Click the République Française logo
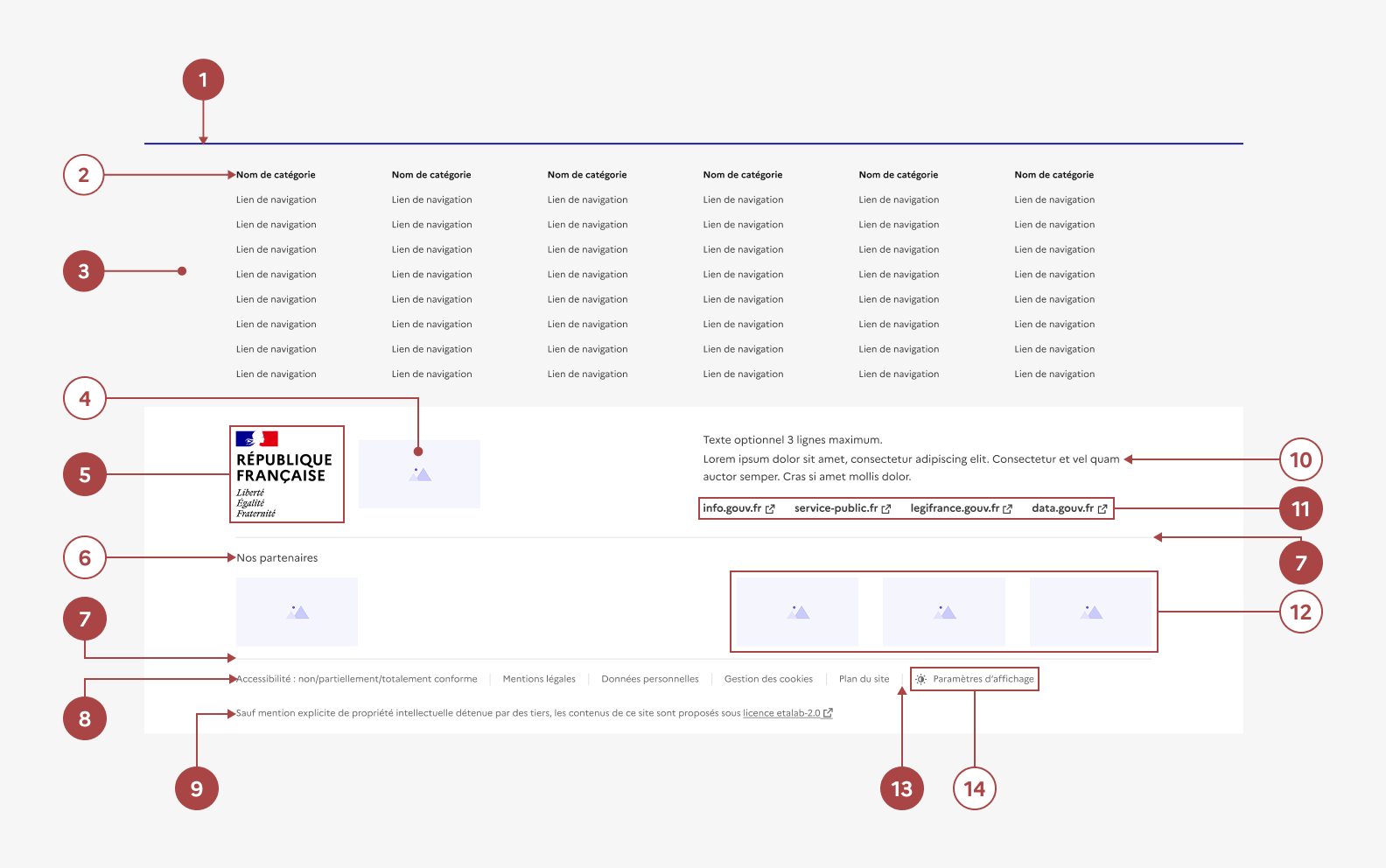Screen dimensions: 1386x868 pyautogui.click(x=286, y=474)
